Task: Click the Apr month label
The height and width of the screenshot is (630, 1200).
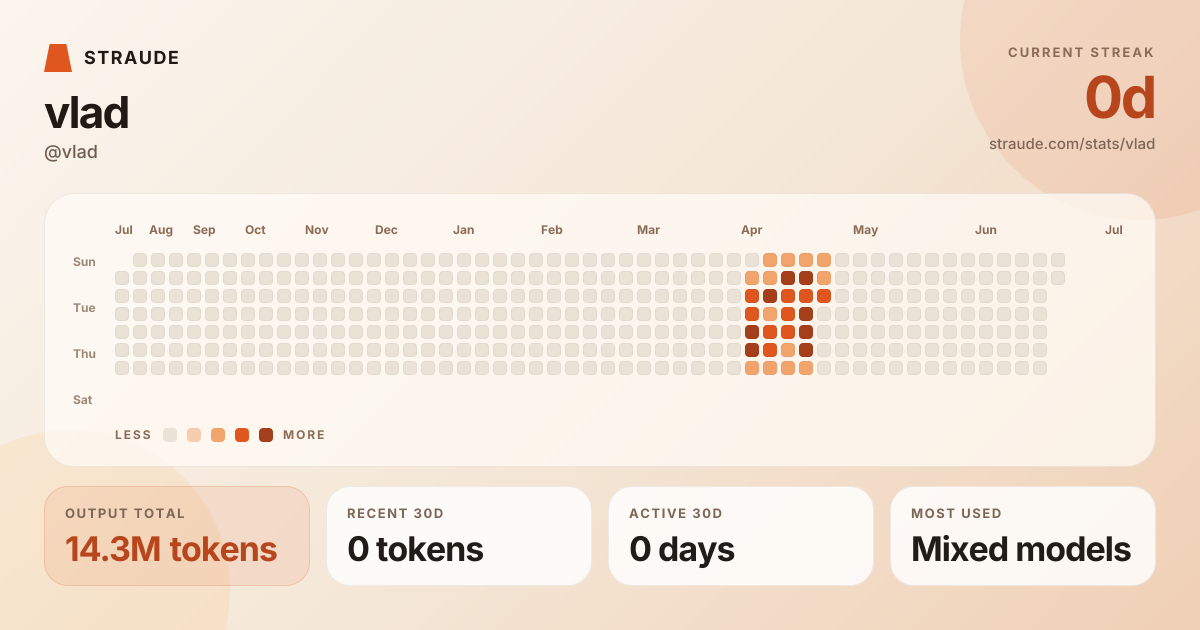Action: (x=752, y=230)
